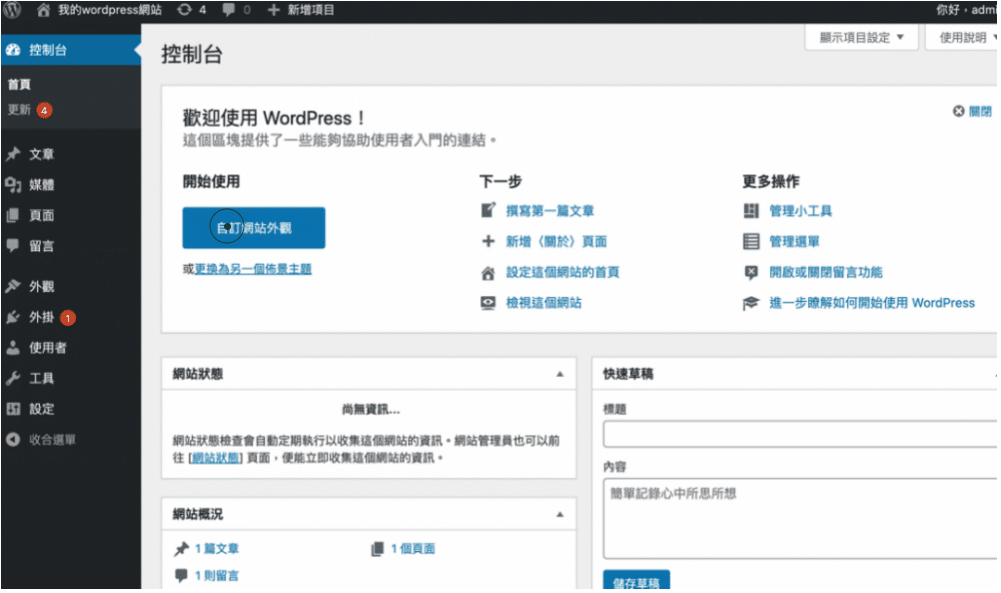The height and width of the screenshot is (593, 1001).
Task: Click the graduation cap icon in 更多操作
Action: pyautogui.click(x=752, y=303)
